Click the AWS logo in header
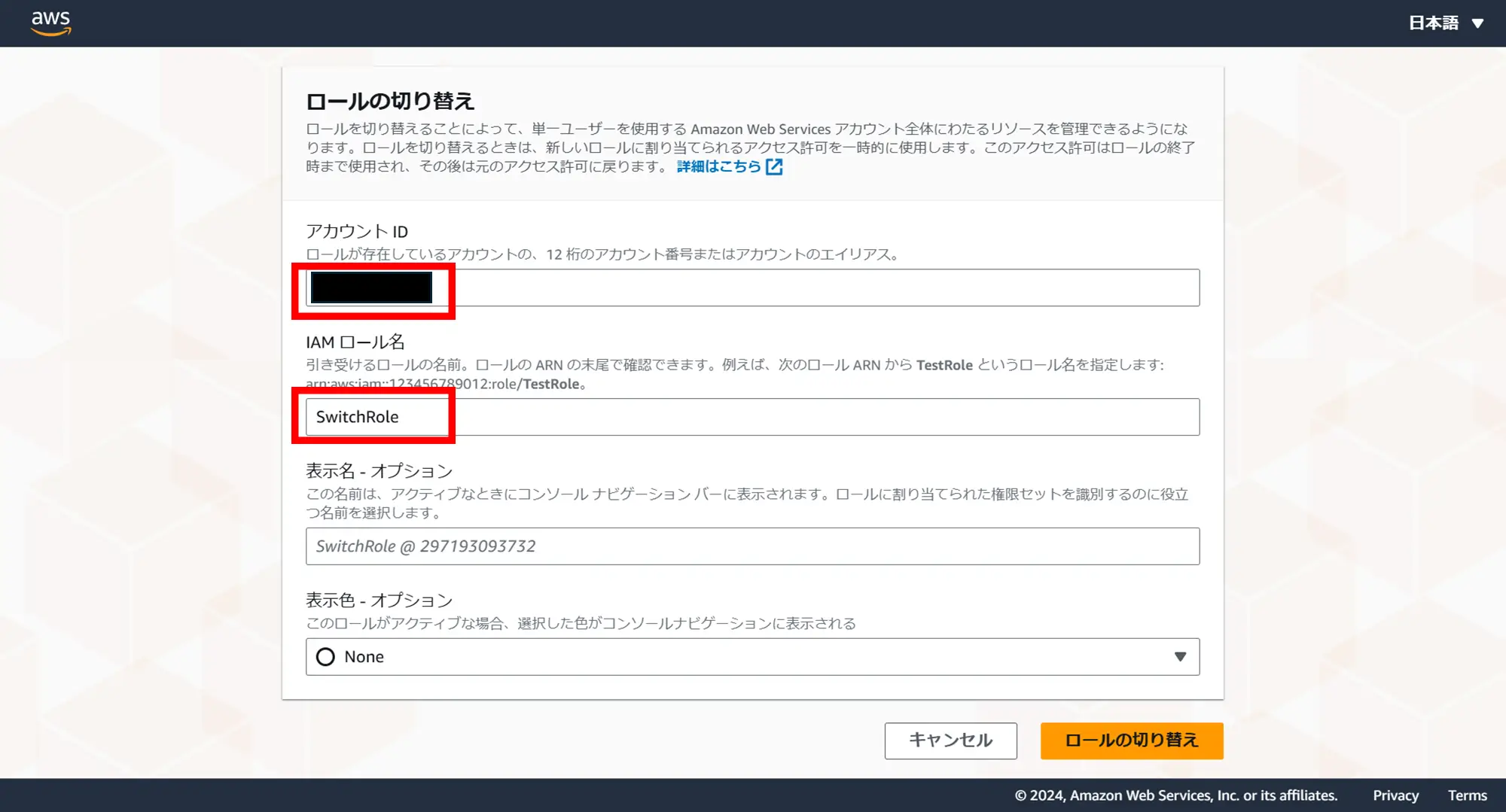The height and width of the screenshot is (812, 1506). pyautogui.click(x=50, y=23)
